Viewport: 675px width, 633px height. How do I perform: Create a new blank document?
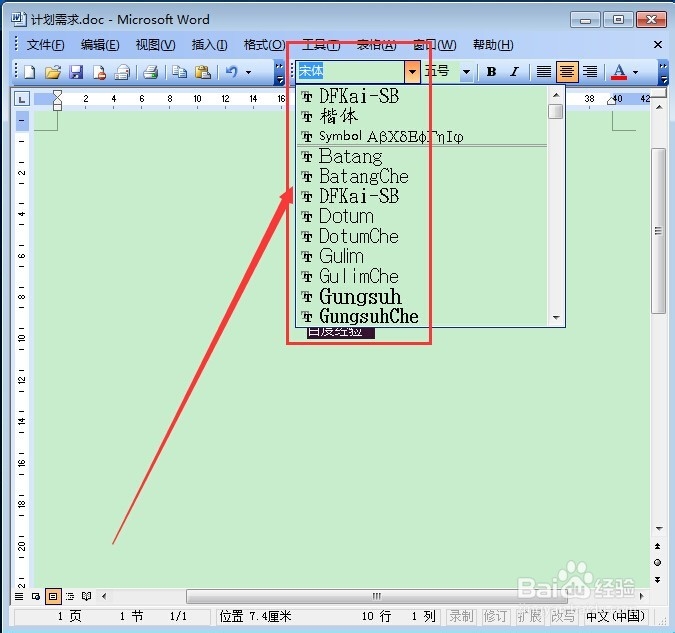point(29,72)
